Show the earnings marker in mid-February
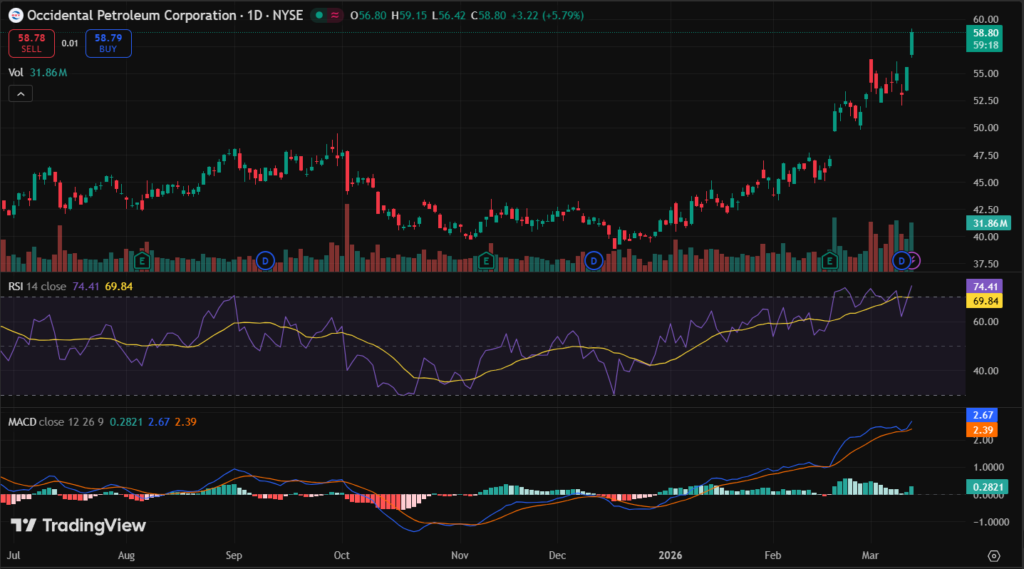1024x569 pixels. [x=829, y=261]
